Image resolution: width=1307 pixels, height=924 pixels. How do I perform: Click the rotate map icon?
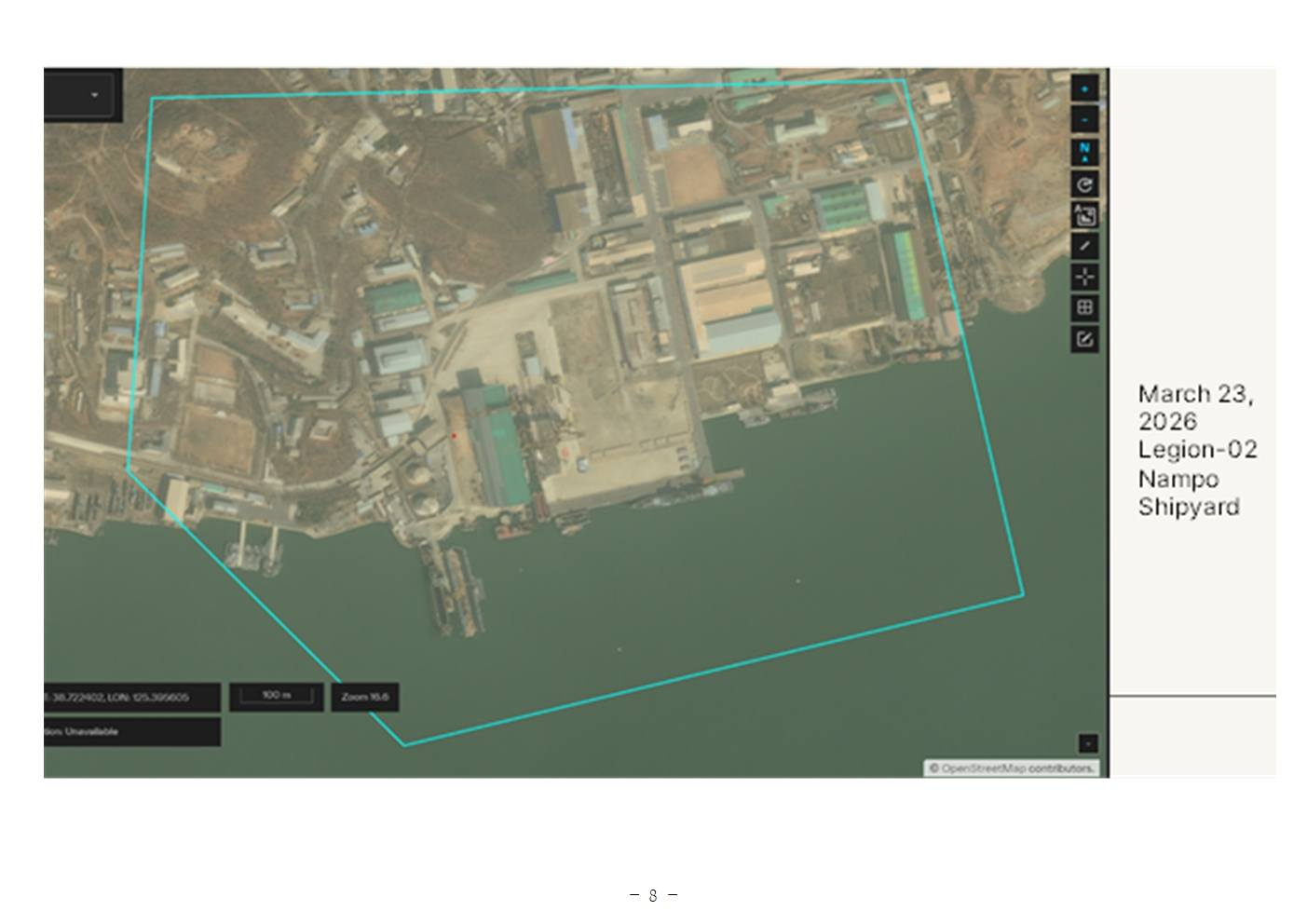coord(1084,183)
